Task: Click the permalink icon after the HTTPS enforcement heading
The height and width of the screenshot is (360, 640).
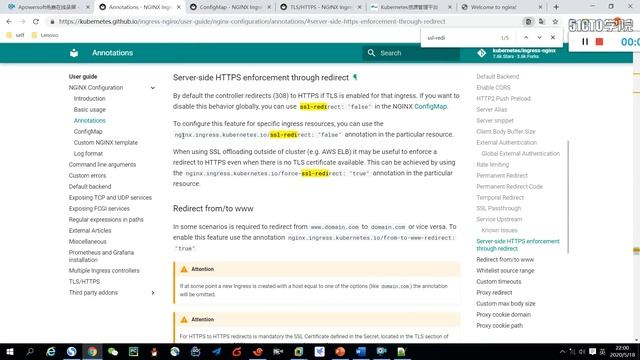Action: pos(355,77)
